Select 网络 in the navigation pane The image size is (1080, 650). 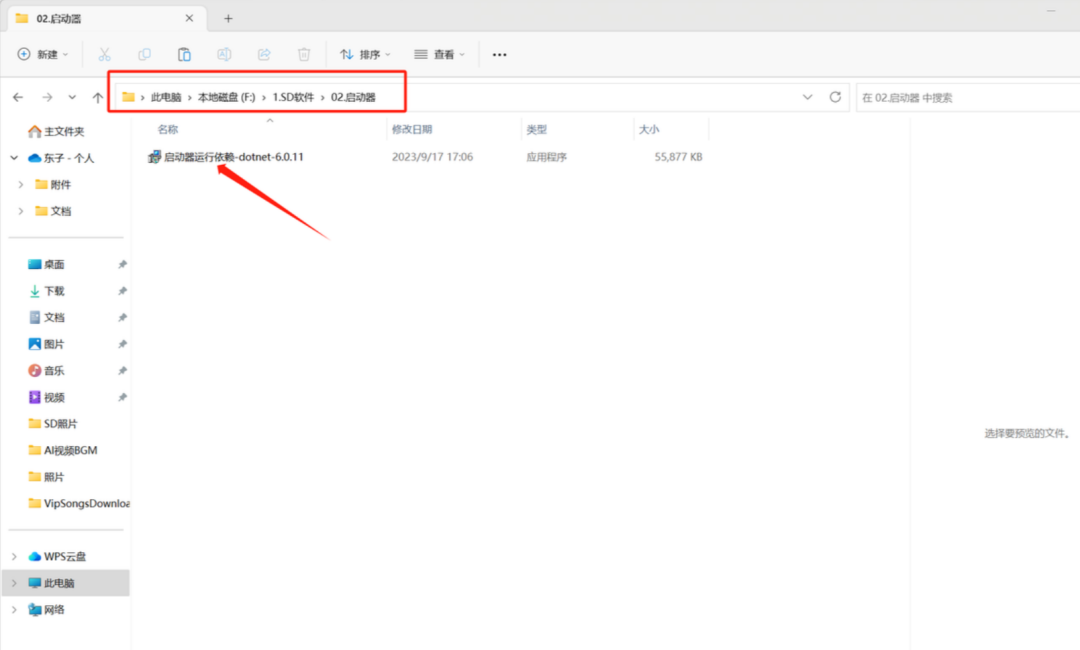tap(54, 609)
